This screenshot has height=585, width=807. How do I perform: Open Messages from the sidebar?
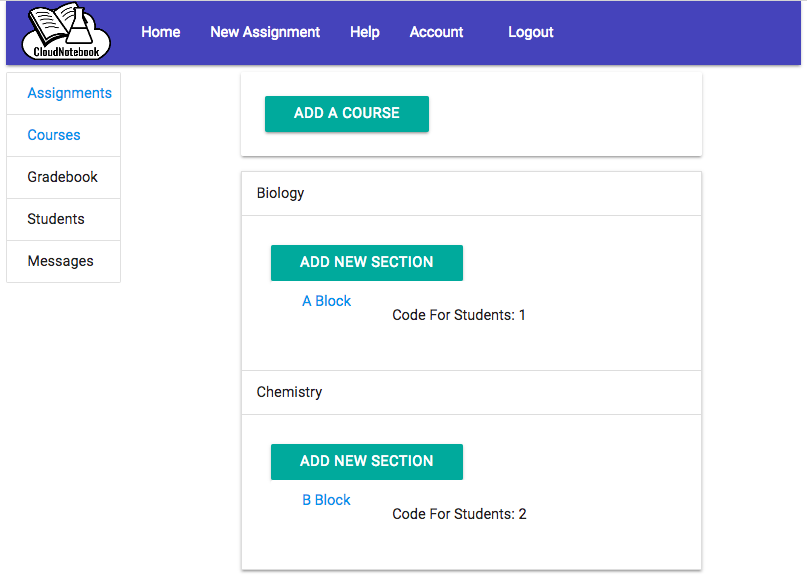tap(63, 261)
